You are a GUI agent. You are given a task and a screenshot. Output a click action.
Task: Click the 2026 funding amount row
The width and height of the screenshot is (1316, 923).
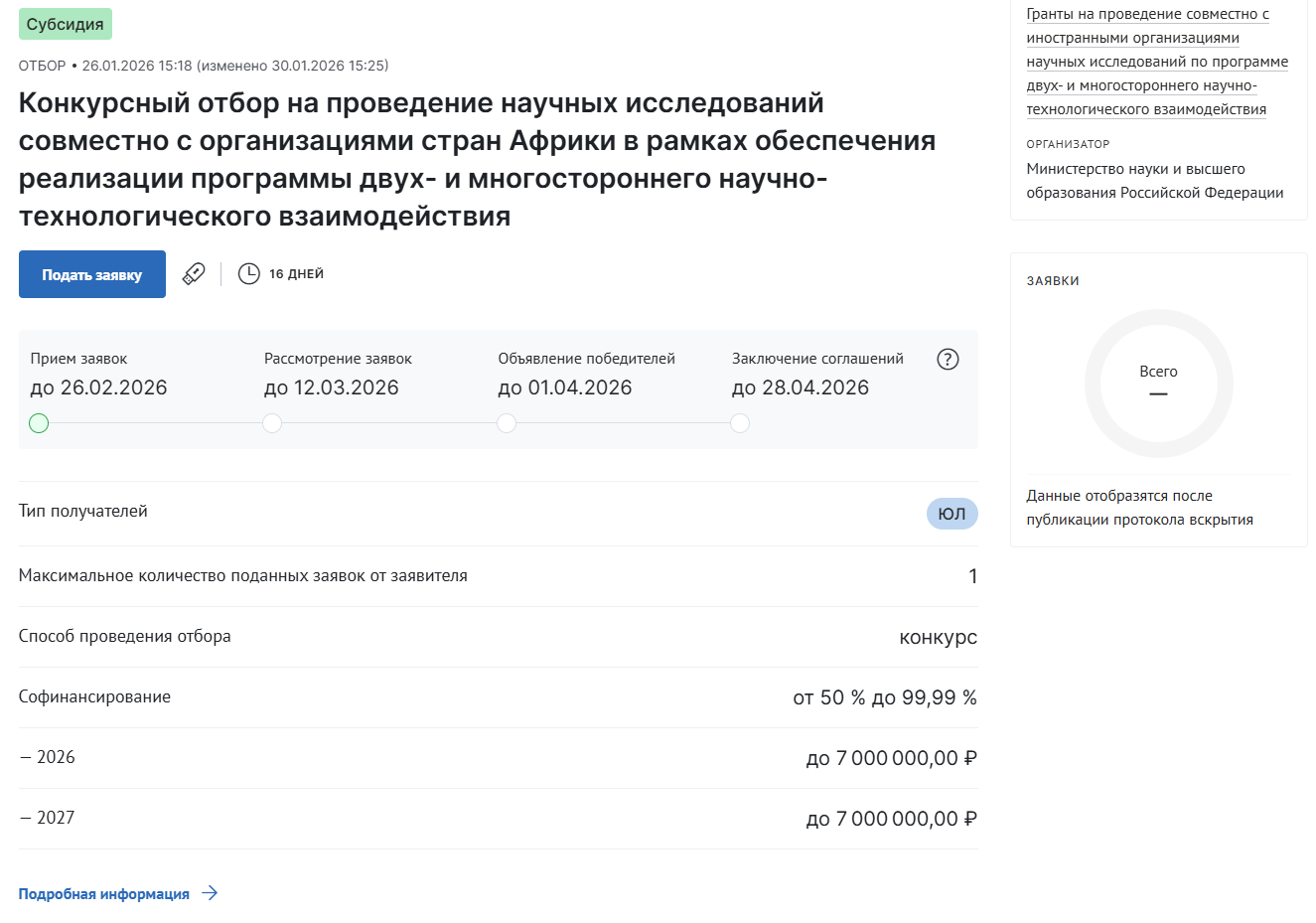tap(497, 758)
